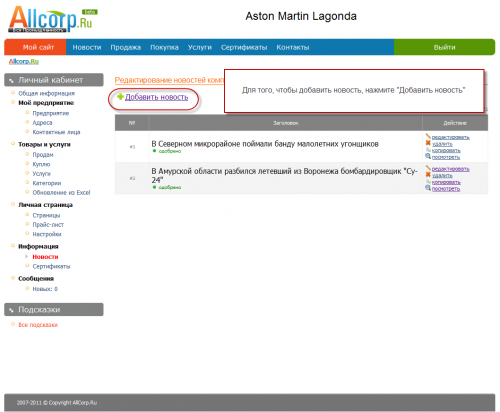
Task: Click the одобрено status under news #2
Action: click(170, 187)
